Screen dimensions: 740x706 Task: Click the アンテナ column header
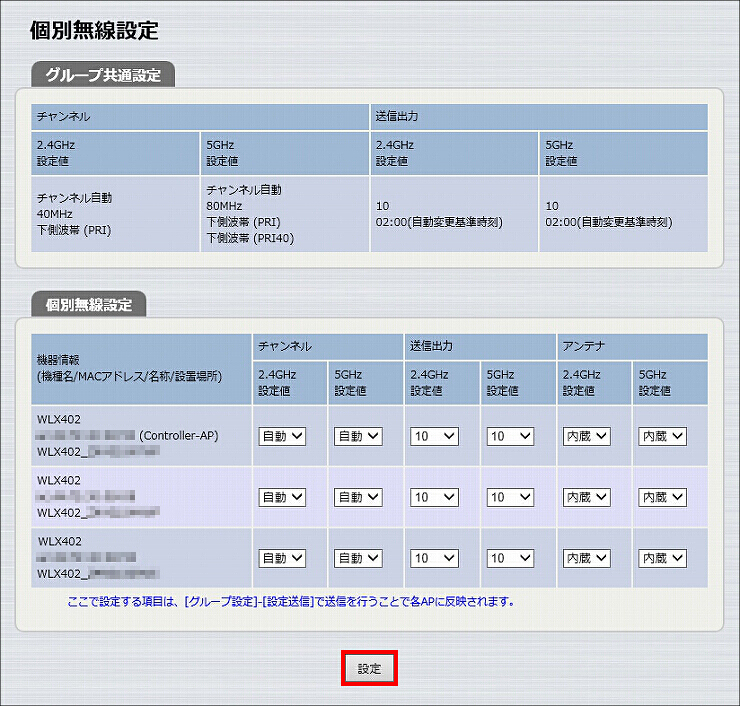pos(632,346)
